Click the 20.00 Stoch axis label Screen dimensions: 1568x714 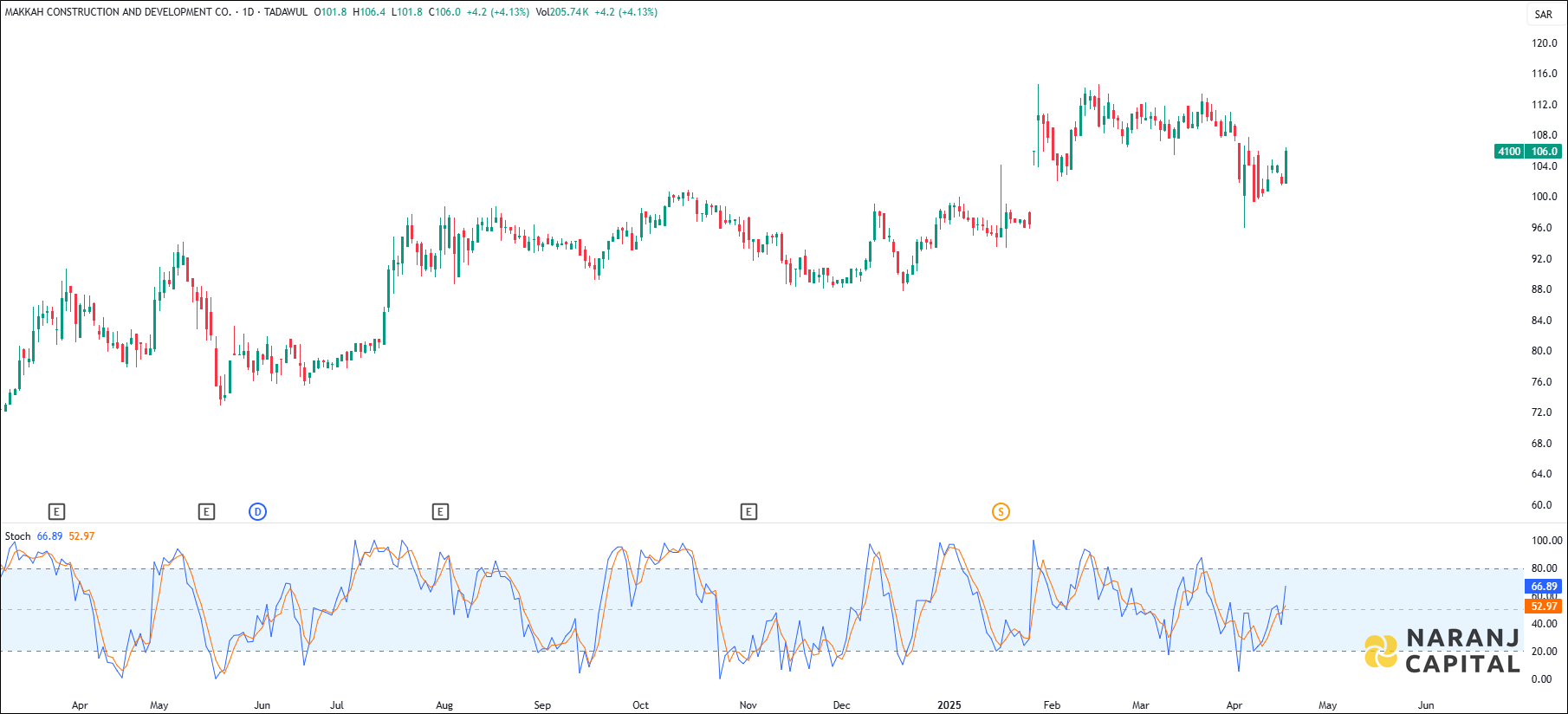click(1543, 652)
